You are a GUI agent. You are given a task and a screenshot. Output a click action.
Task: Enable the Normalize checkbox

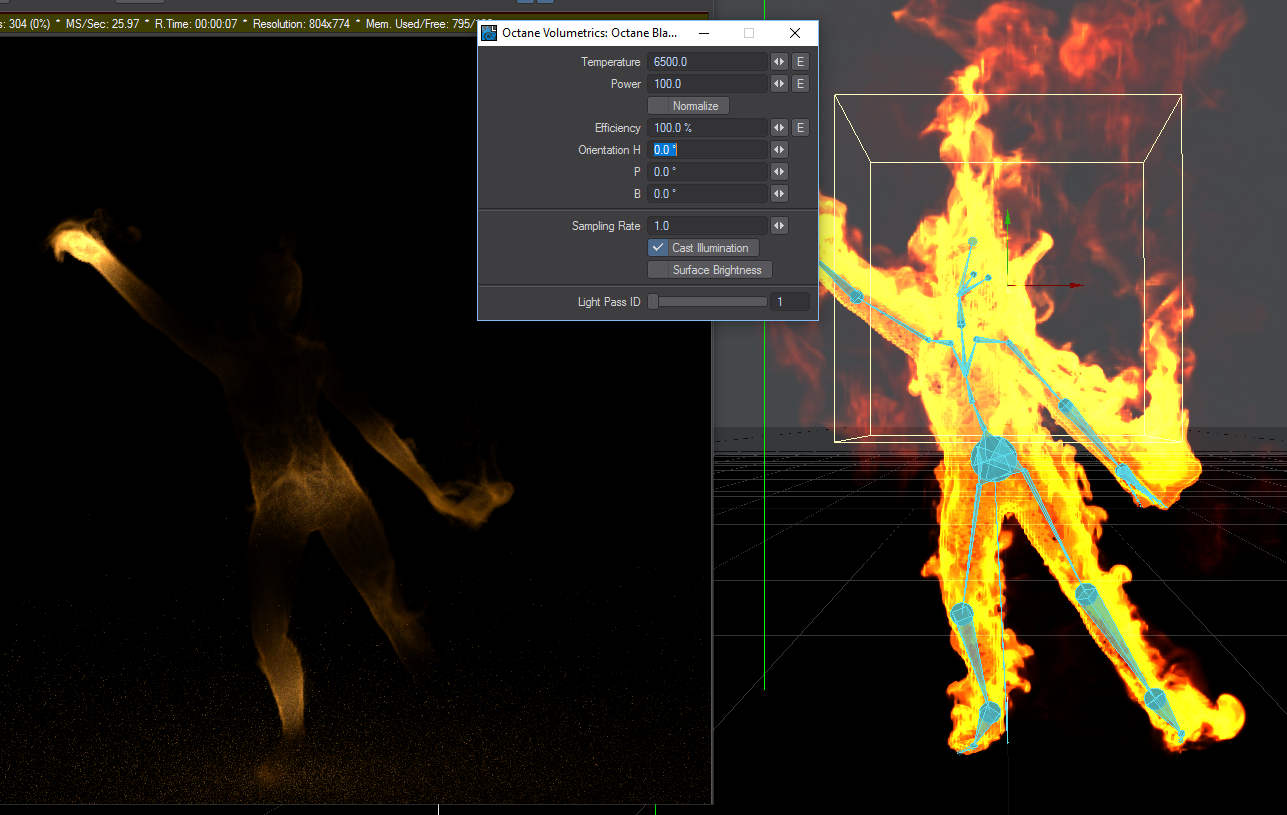click(659, 106)
